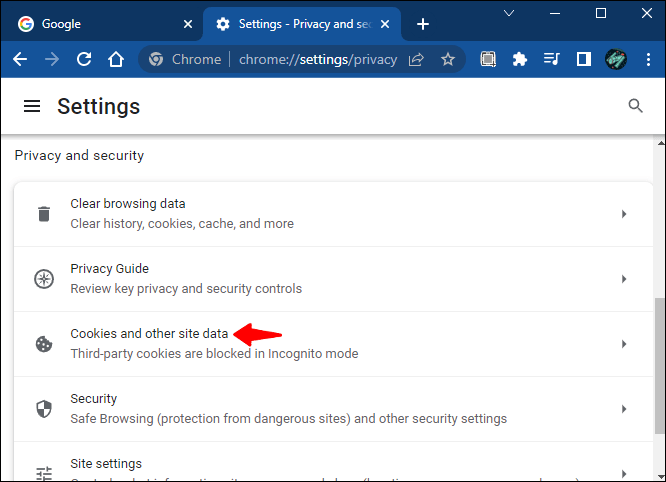
Task: Search settings with magnifier icon
Action: point(635,106)
